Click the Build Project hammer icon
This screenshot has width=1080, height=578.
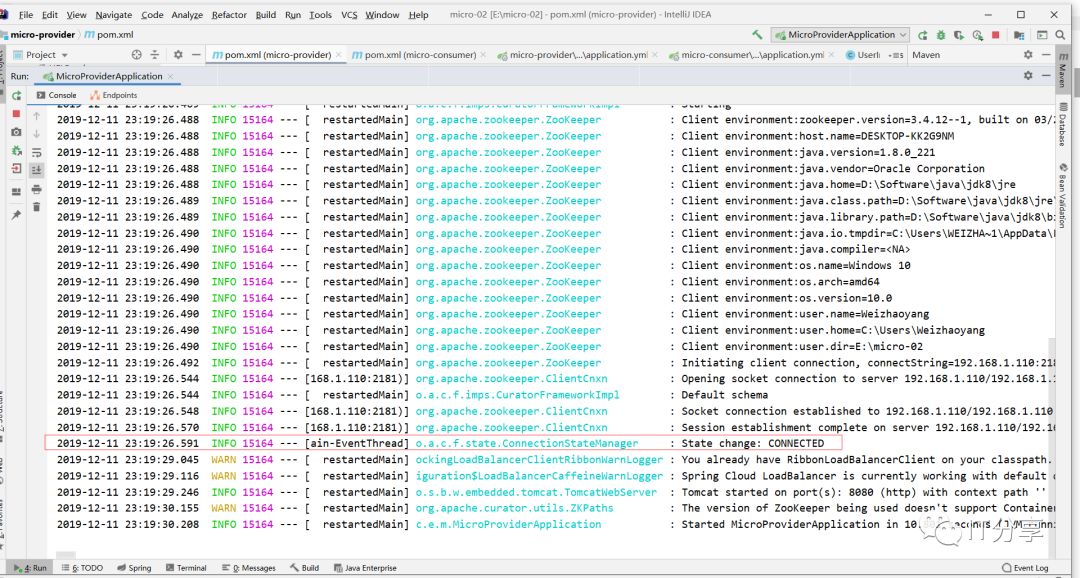pos(758,34)
